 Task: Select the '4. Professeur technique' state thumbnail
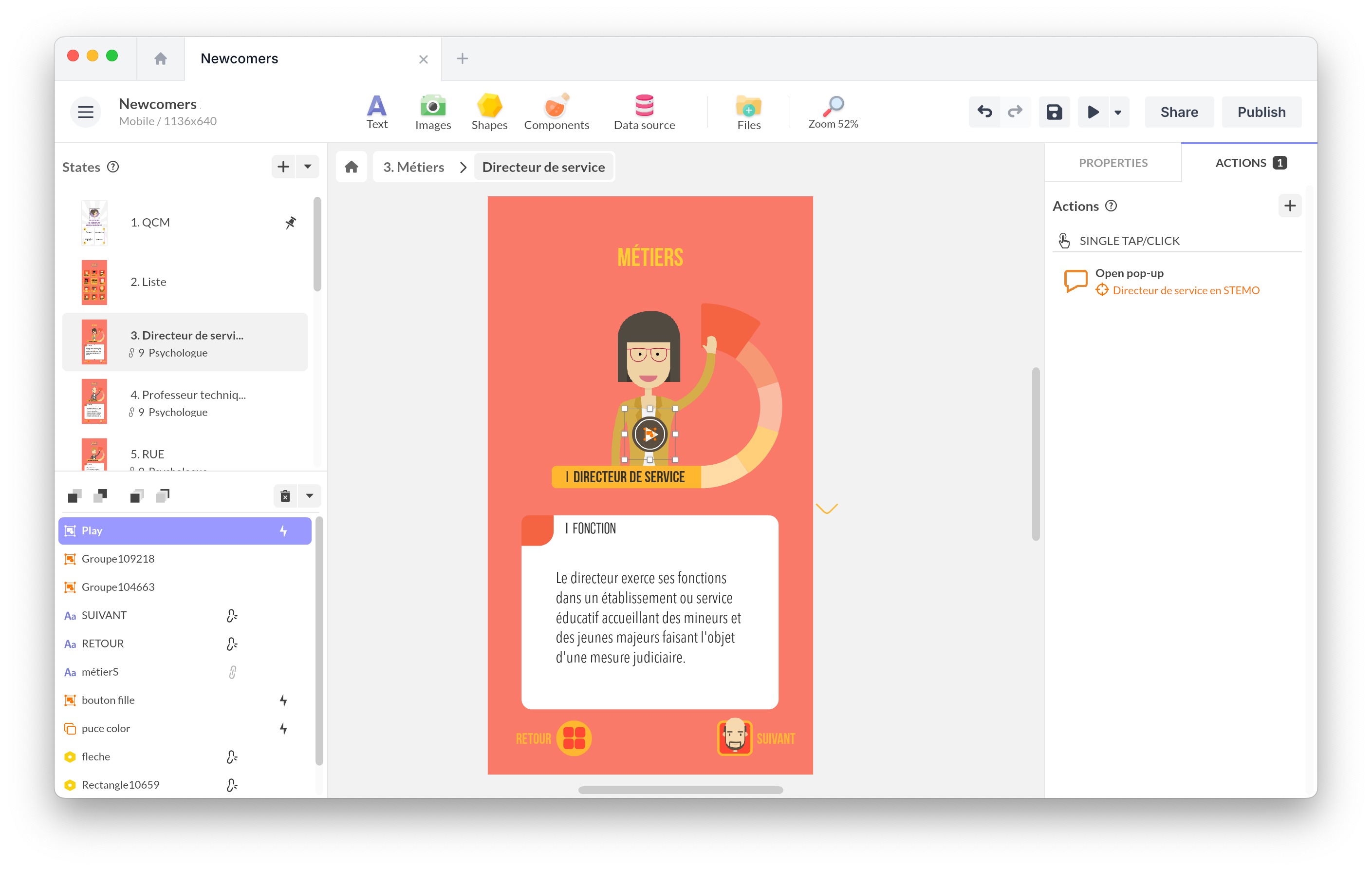[x=94, y=401]
